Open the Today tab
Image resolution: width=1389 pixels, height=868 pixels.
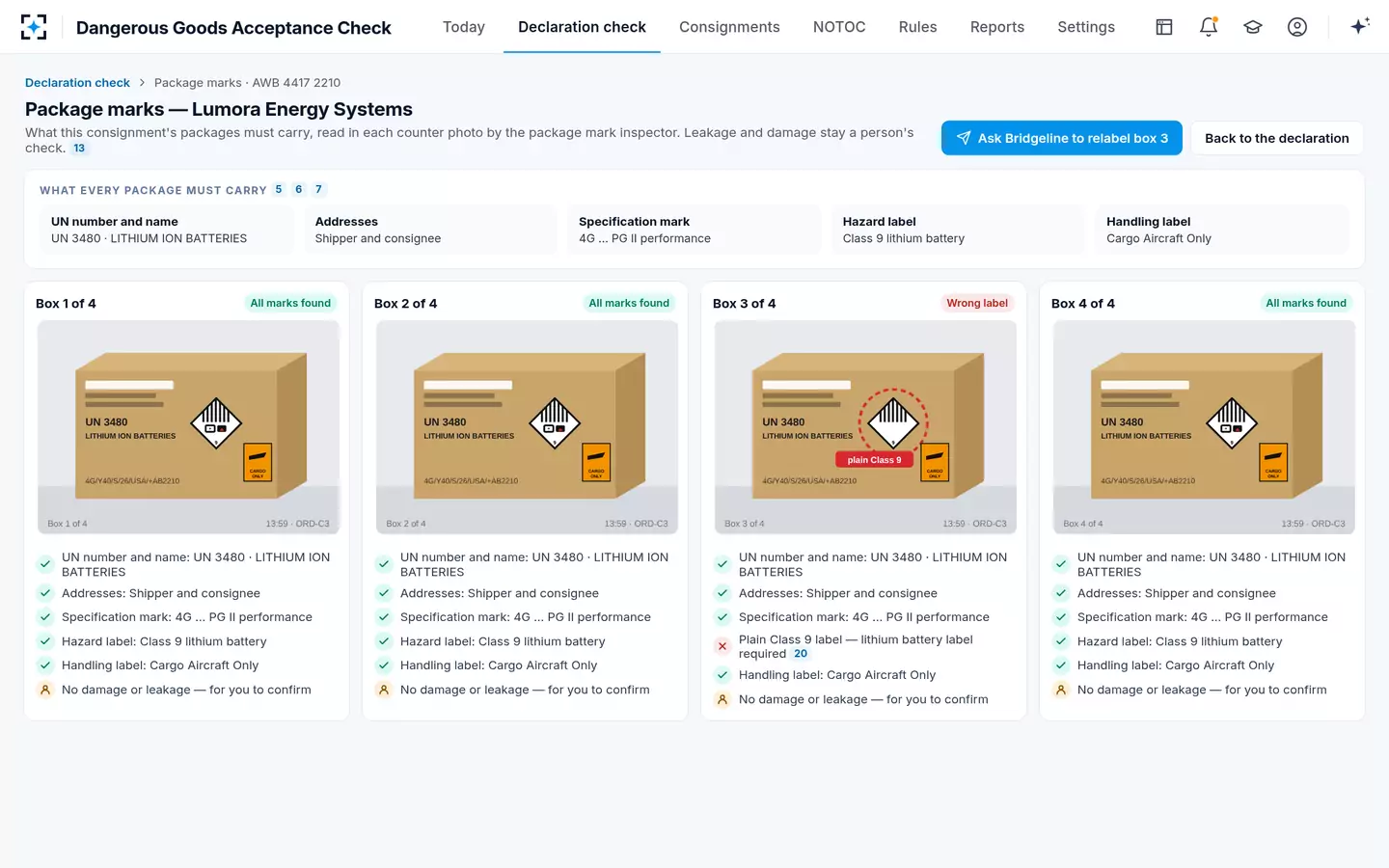coord(464,27)
